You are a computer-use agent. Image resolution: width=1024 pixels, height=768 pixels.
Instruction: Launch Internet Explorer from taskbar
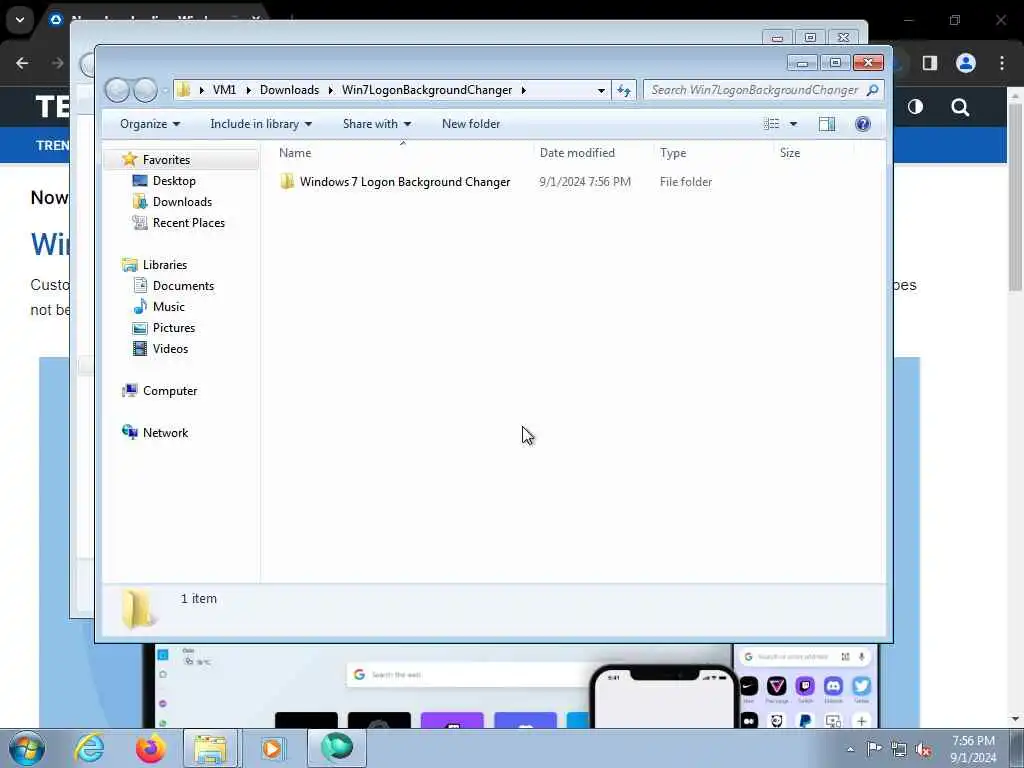coord(89,748)
